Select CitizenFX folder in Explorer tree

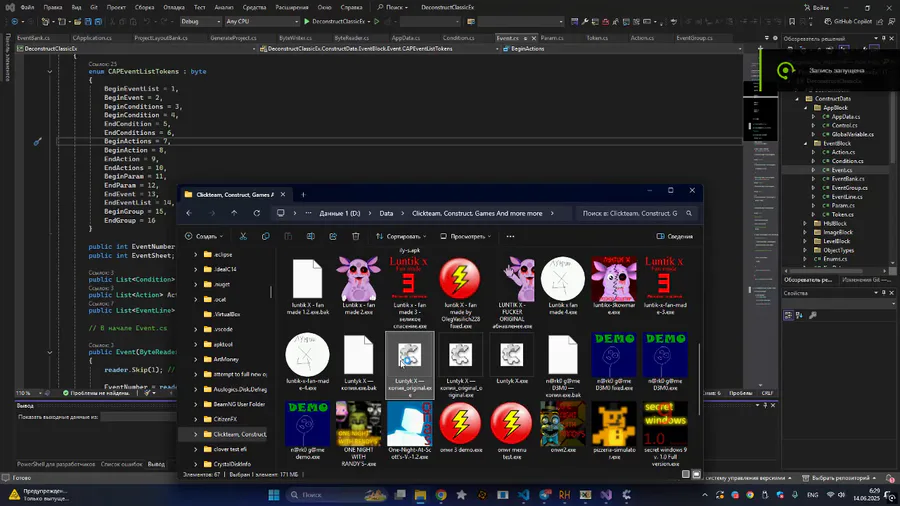tap(224, 419)
